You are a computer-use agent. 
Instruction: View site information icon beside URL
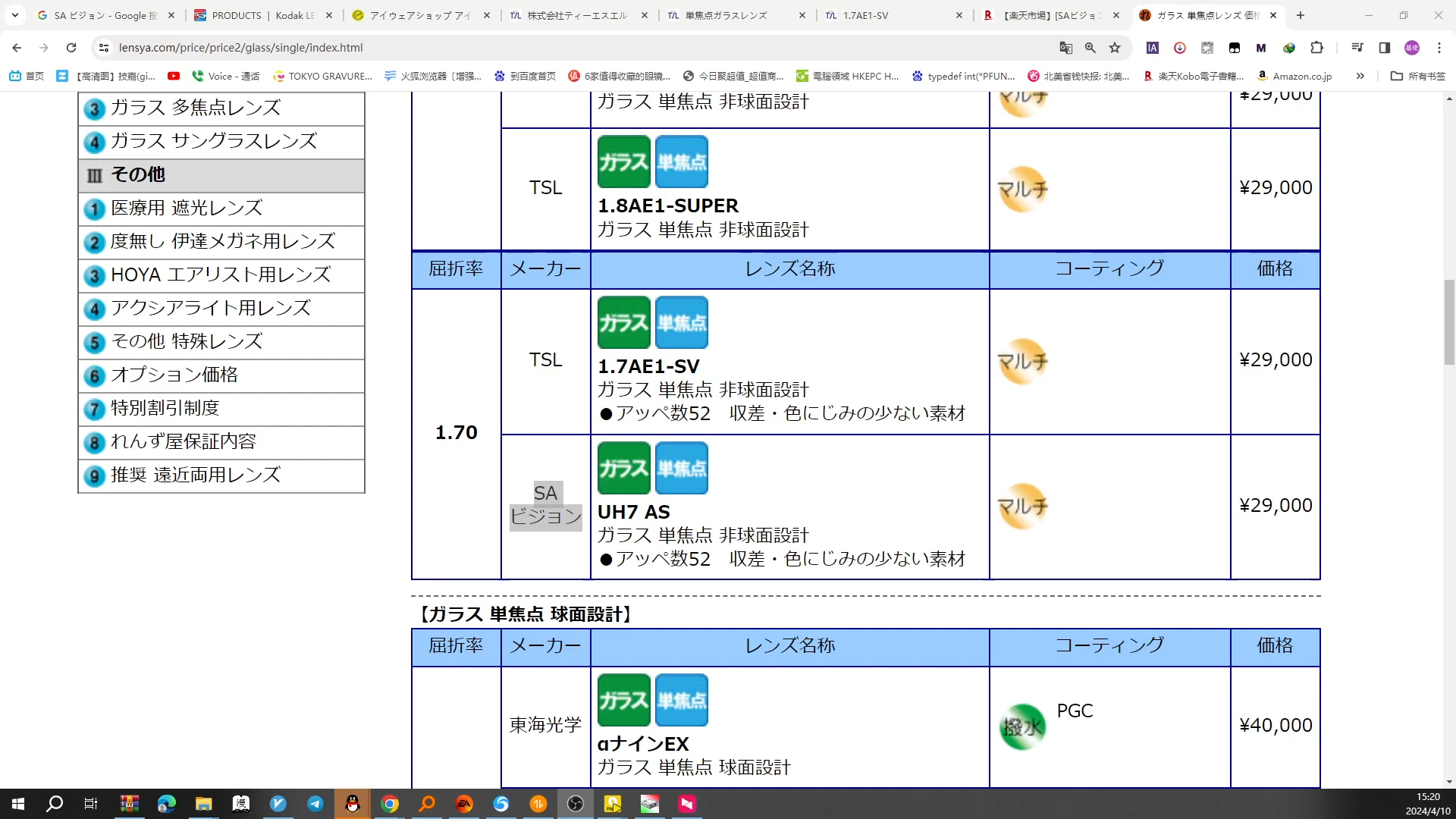click(104, 47)
